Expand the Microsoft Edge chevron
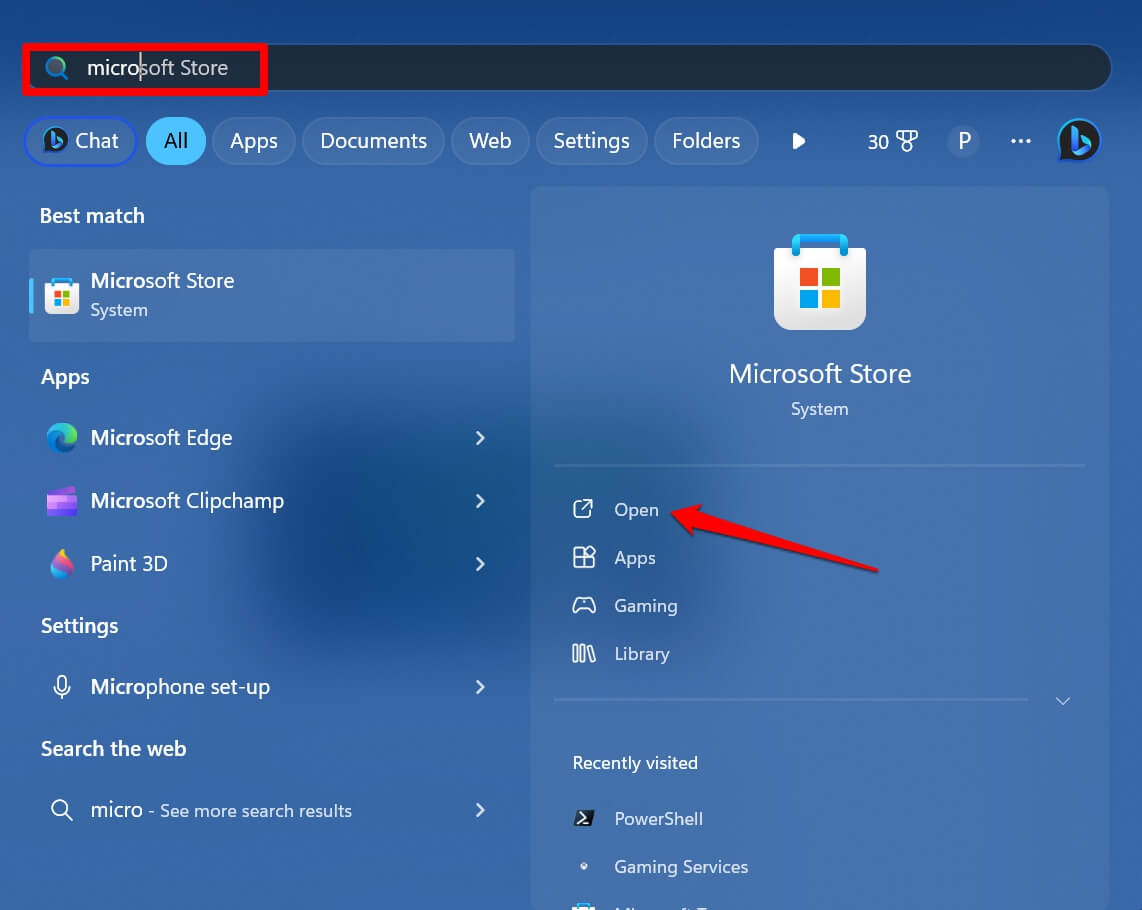 coord(480,438)
